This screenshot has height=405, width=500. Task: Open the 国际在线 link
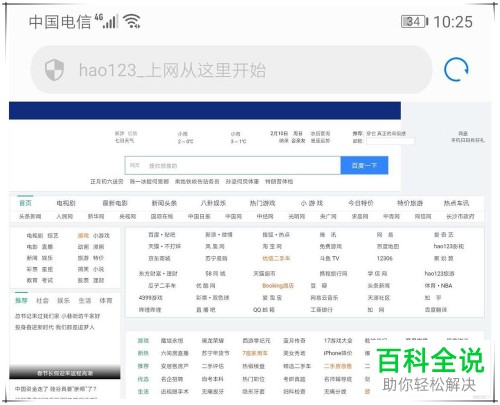point(162,217)
